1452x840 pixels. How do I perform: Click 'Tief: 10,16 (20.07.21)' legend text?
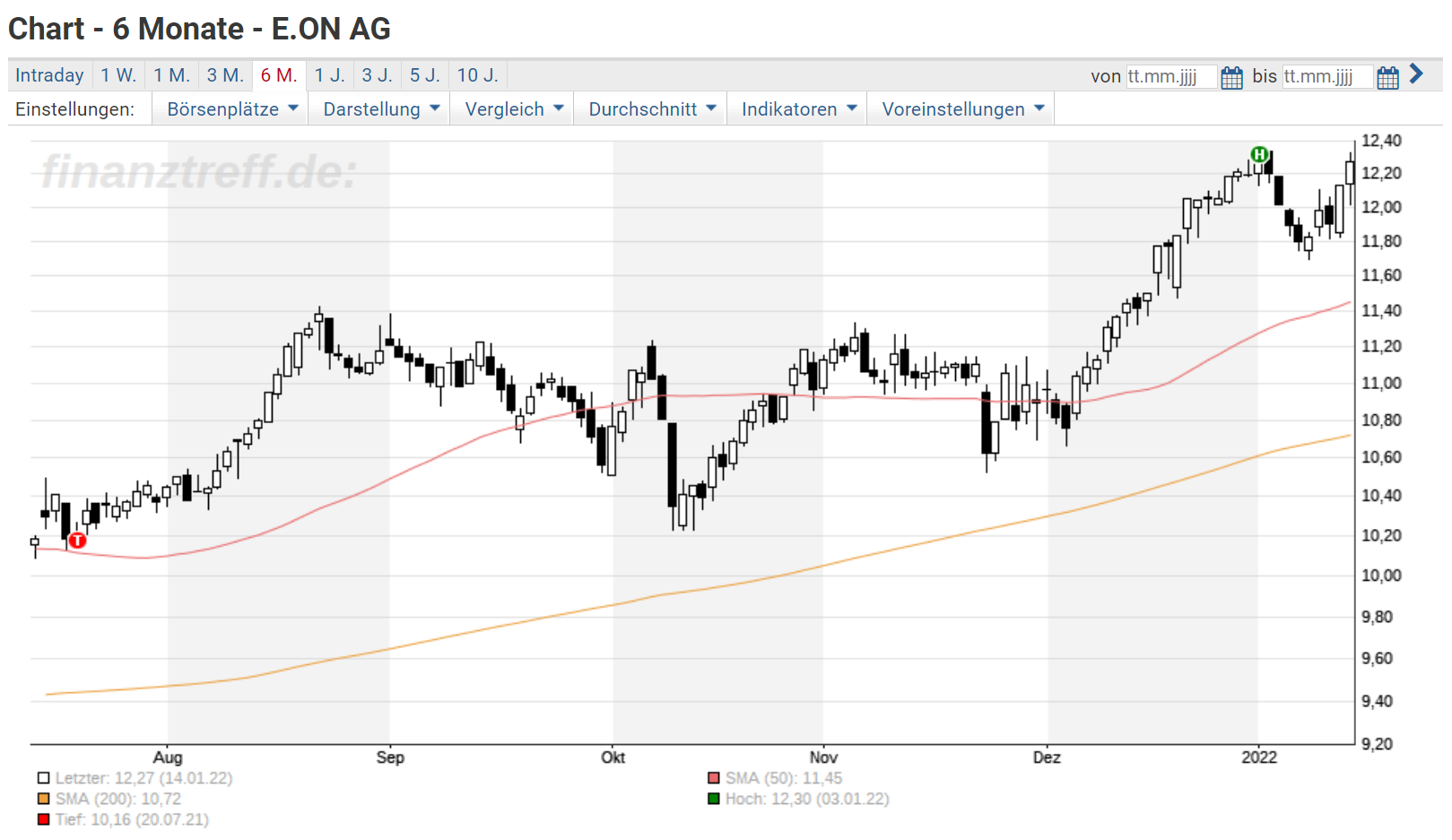[x=132, y=819]
